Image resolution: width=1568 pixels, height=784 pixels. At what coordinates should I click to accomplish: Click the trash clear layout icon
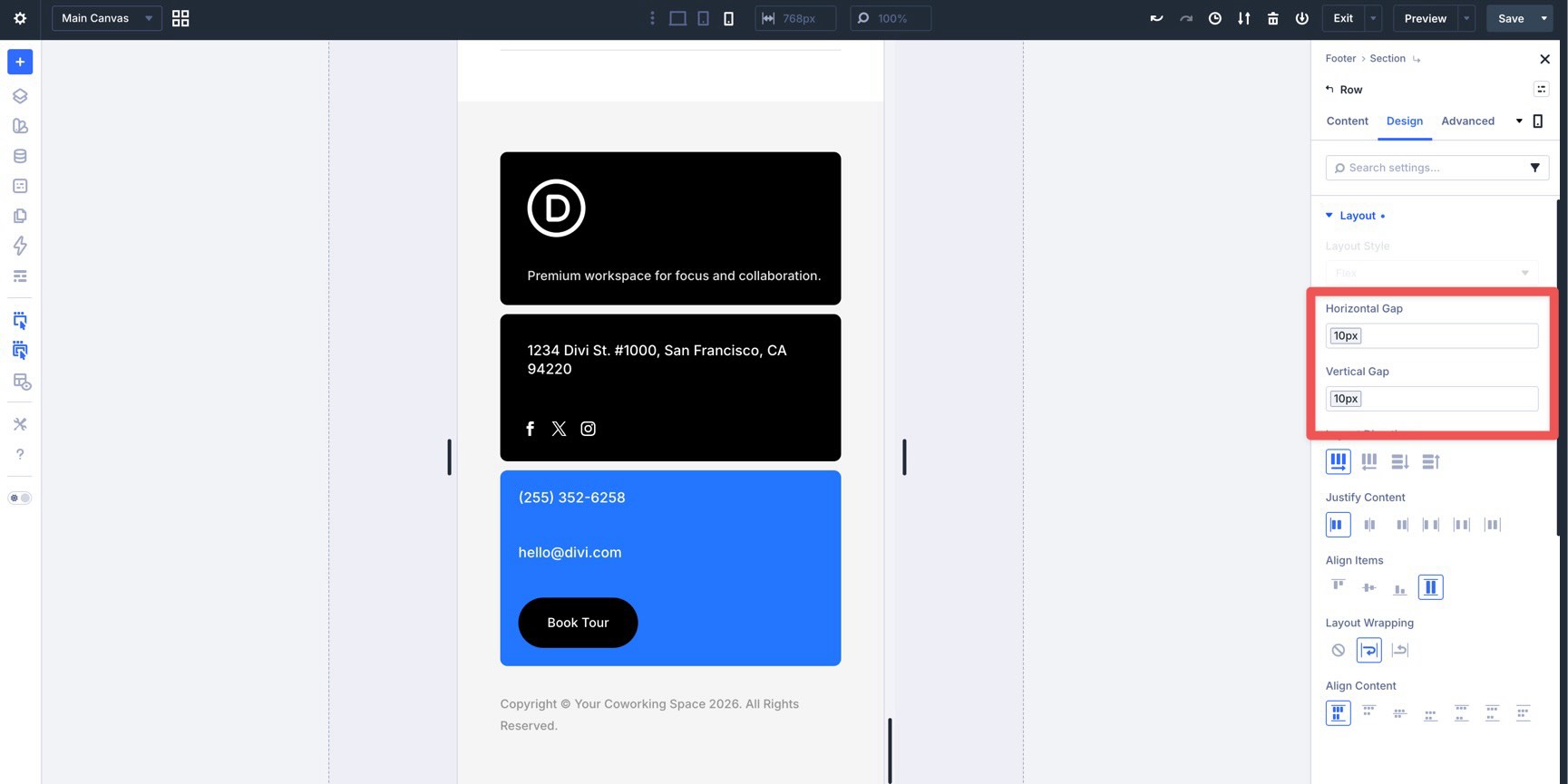tap(1272, 18)
